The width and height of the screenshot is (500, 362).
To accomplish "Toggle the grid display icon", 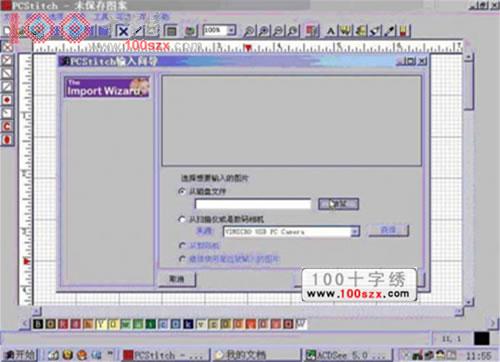I will tap(171, 31).
